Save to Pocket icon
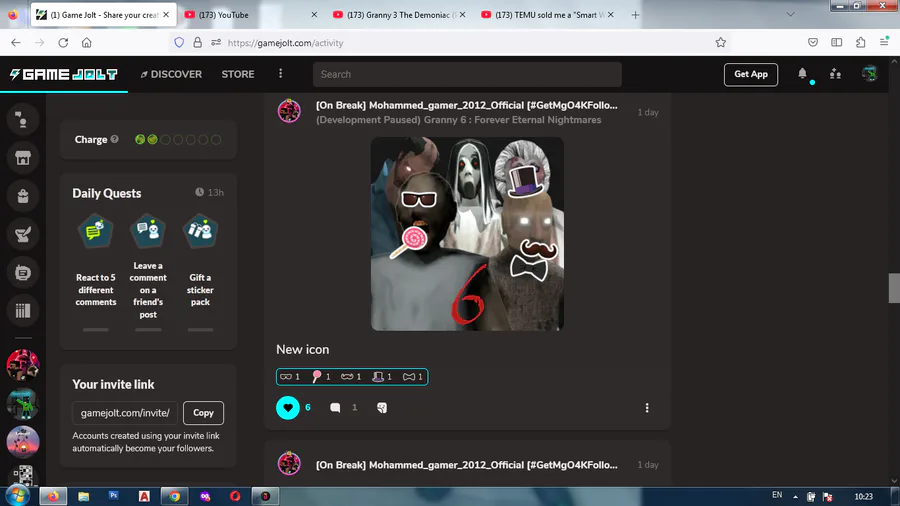The height and width of the screenshot is (506, 900). point(813,42)
